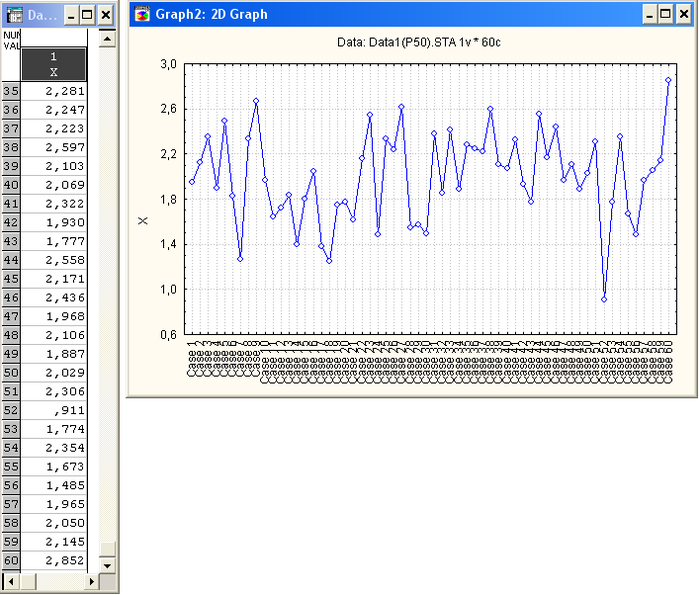
Task: Click cell value 2,852
Action: pos(53,560)
